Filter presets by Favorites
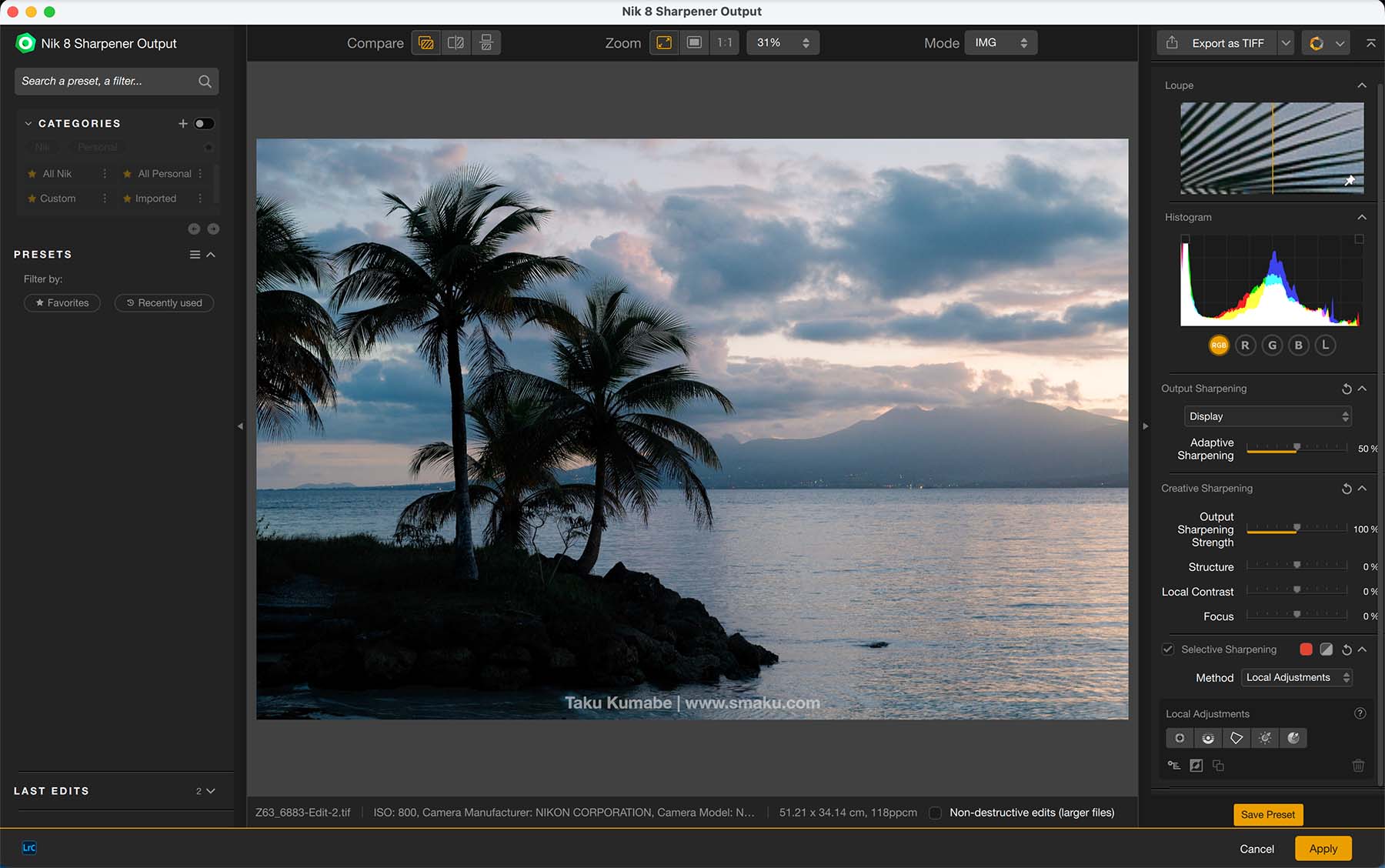This screenshot has height=868, width=1385. click(62, 303)
